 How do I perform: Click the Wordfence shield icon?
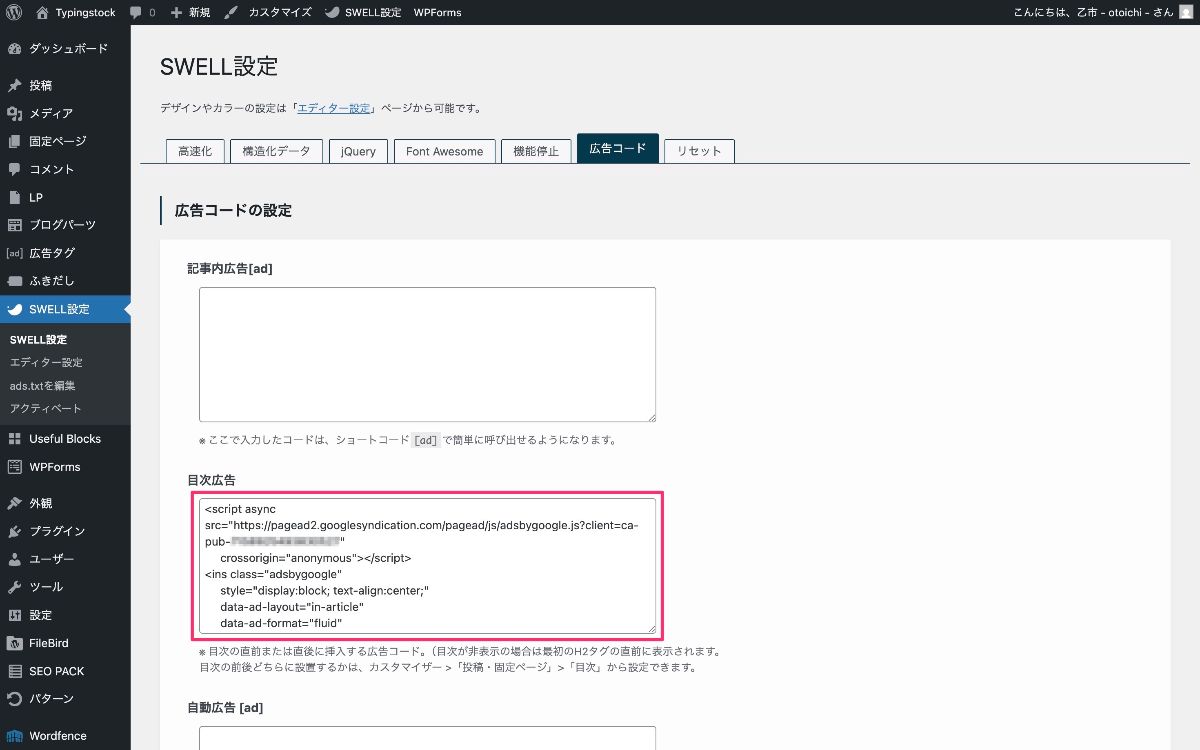point(14,736)
